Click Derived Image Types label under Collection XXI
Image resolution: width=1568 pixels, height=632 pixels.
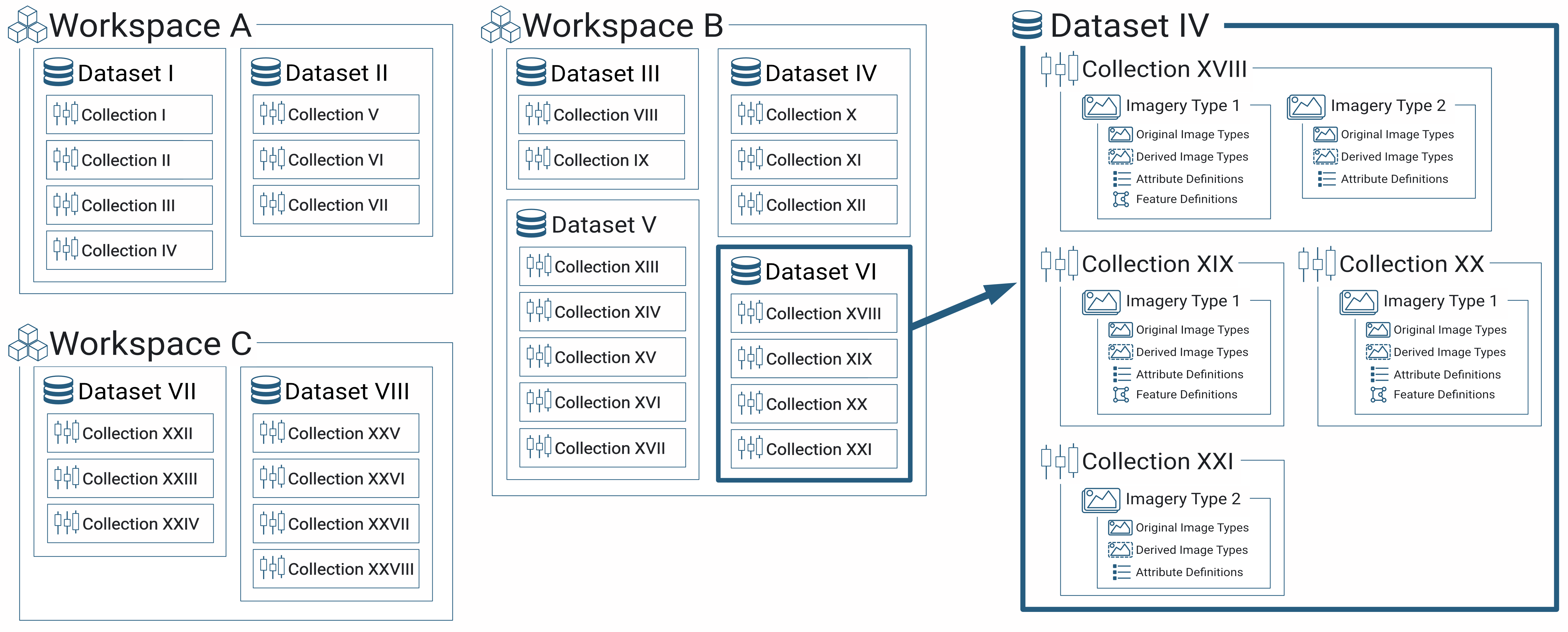[x=1191, y=550]
